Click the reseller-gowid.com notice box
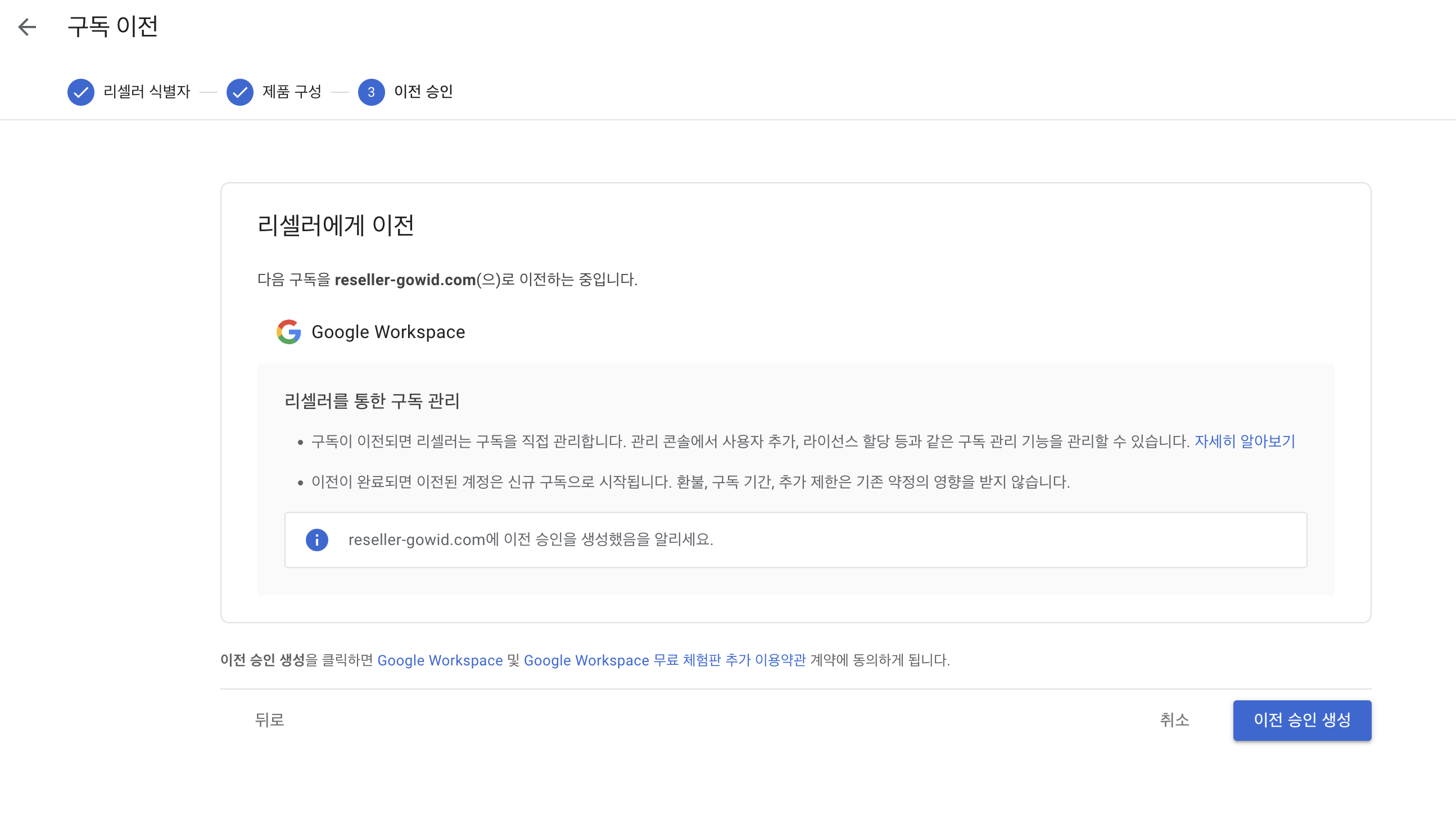Viewport: 1456px width, 819px height. [x=796, y=539]
